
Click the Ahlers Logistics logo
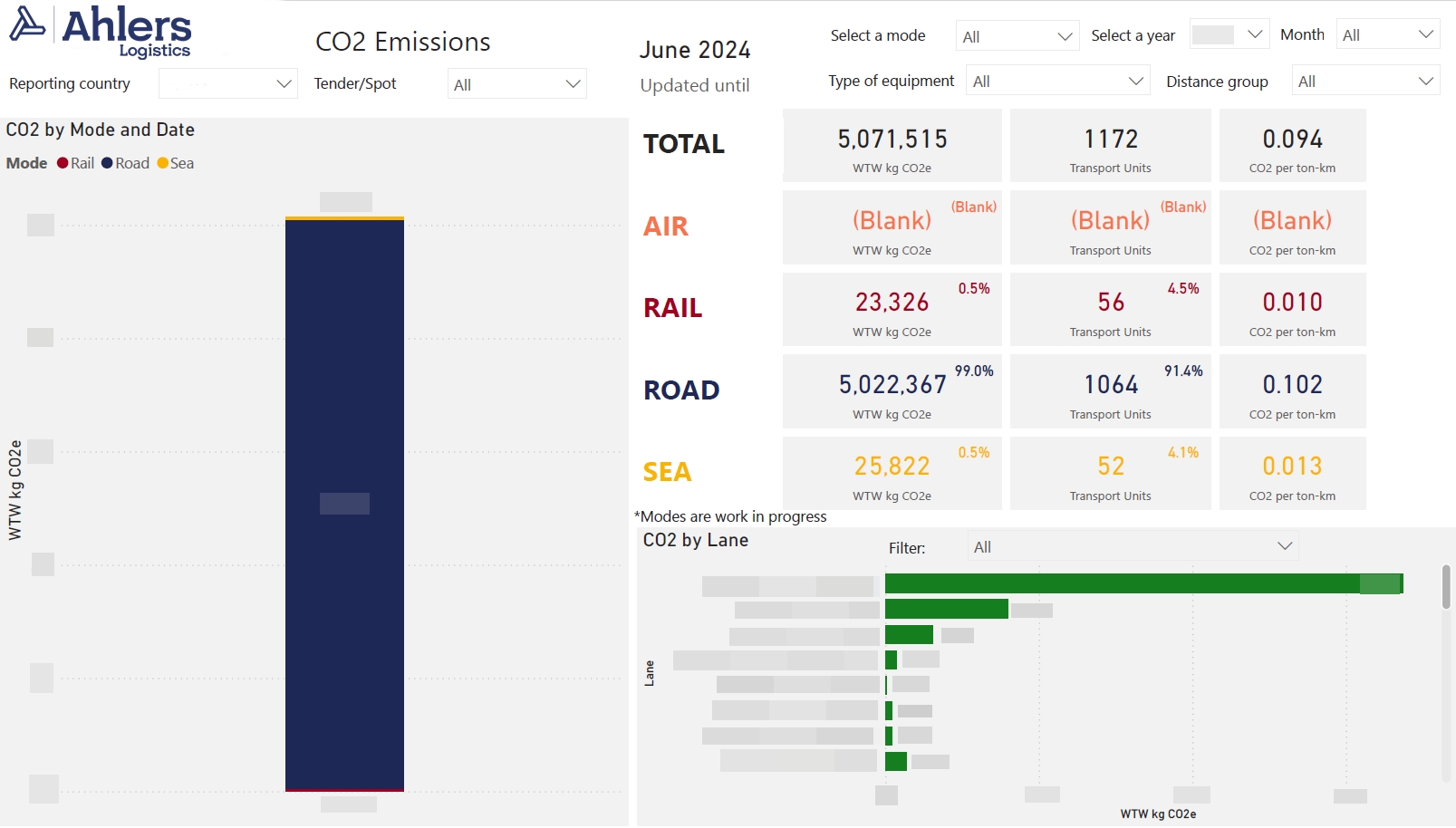(x=101, y=31)
